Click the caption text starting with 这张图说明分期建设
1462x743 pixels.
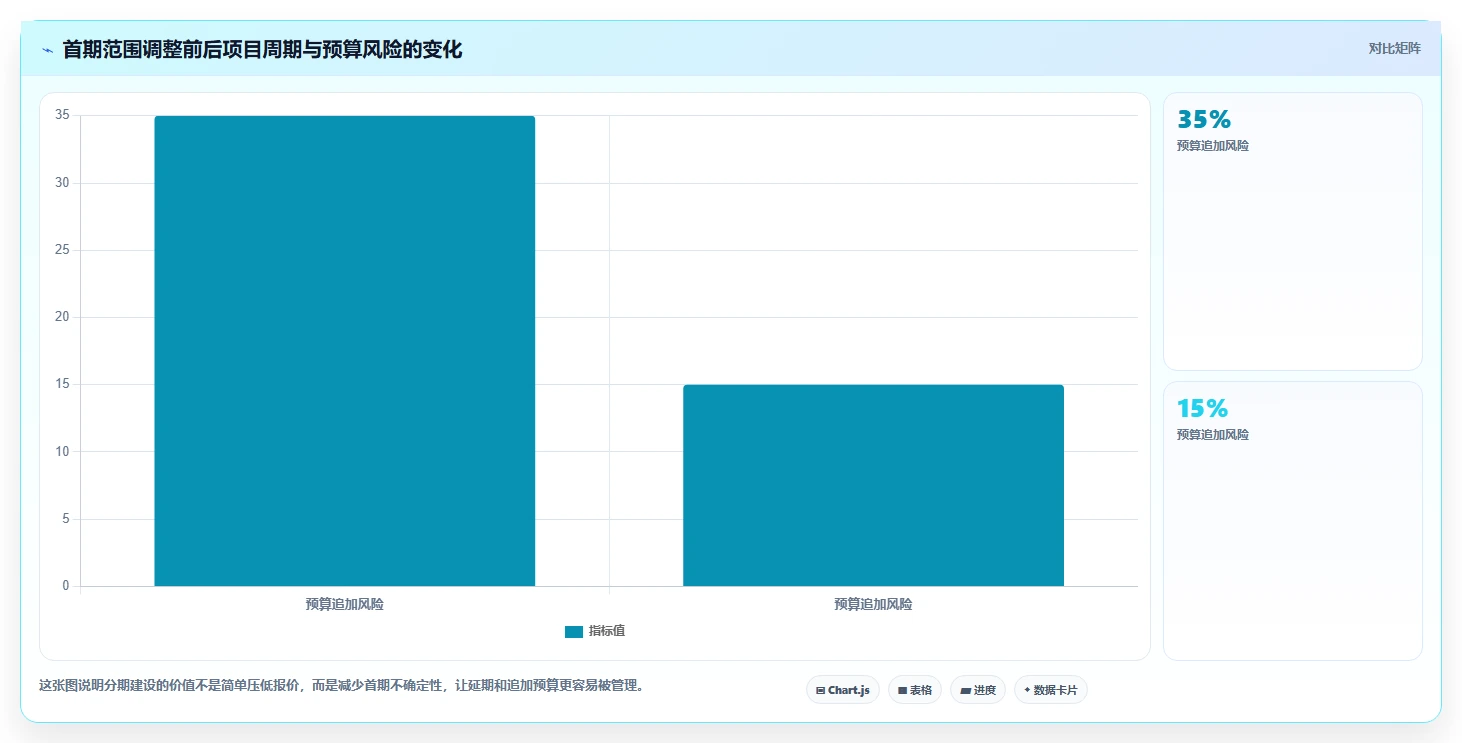342,686
